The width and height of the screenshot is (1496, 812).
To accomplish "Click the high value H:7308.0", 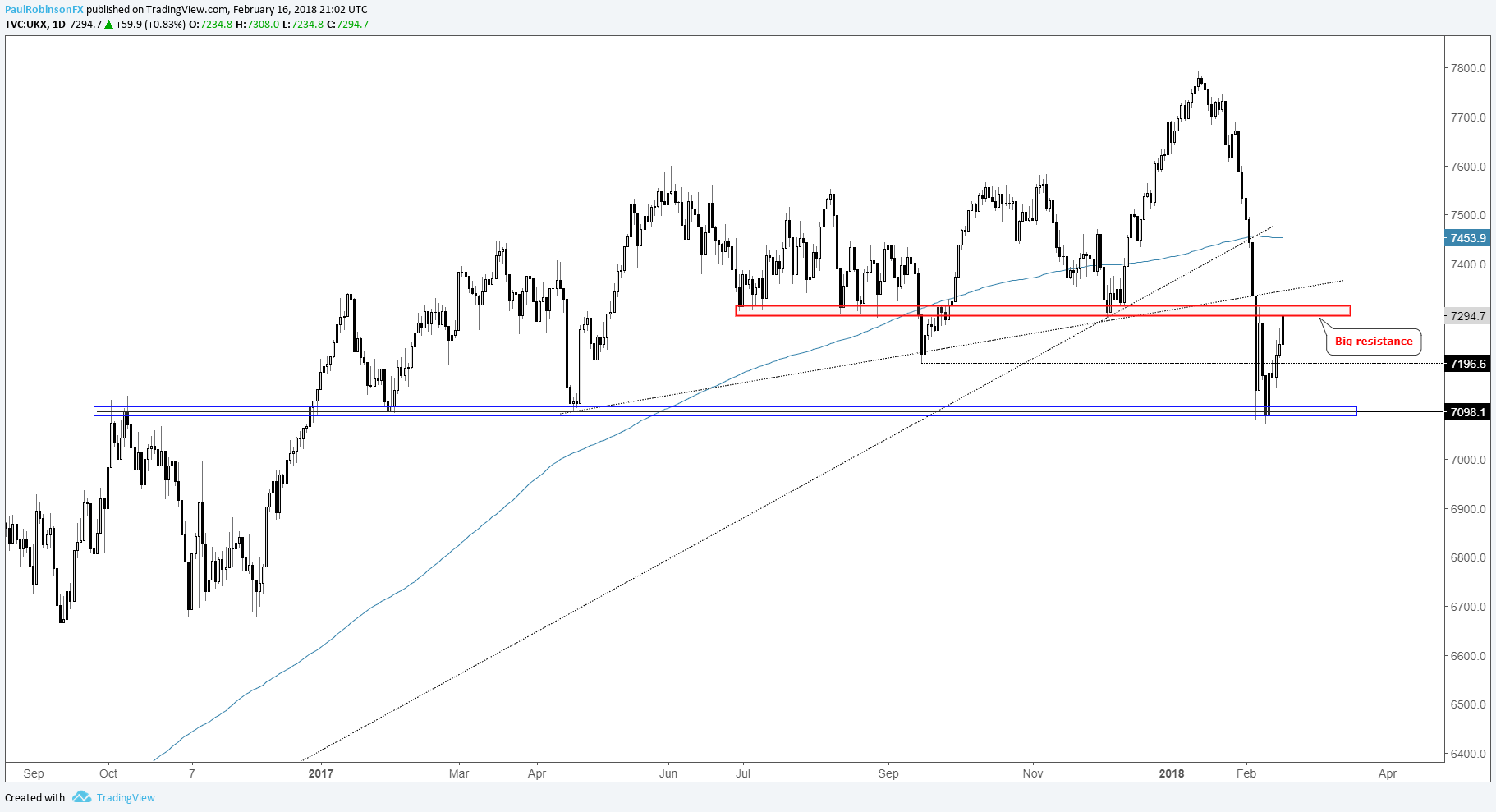I will [x=258, y=24].
